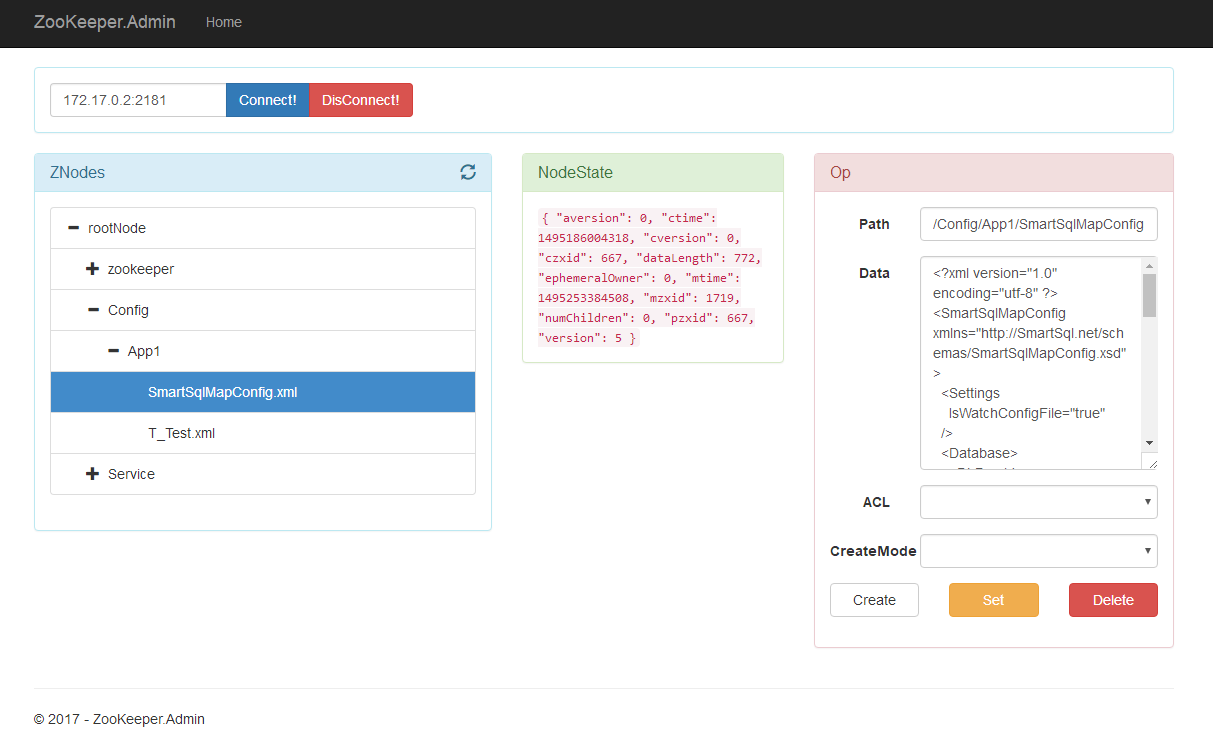The height and width of the screenshot is (743, 1213).
Task: Click the Create button
Action: [874, 600]
